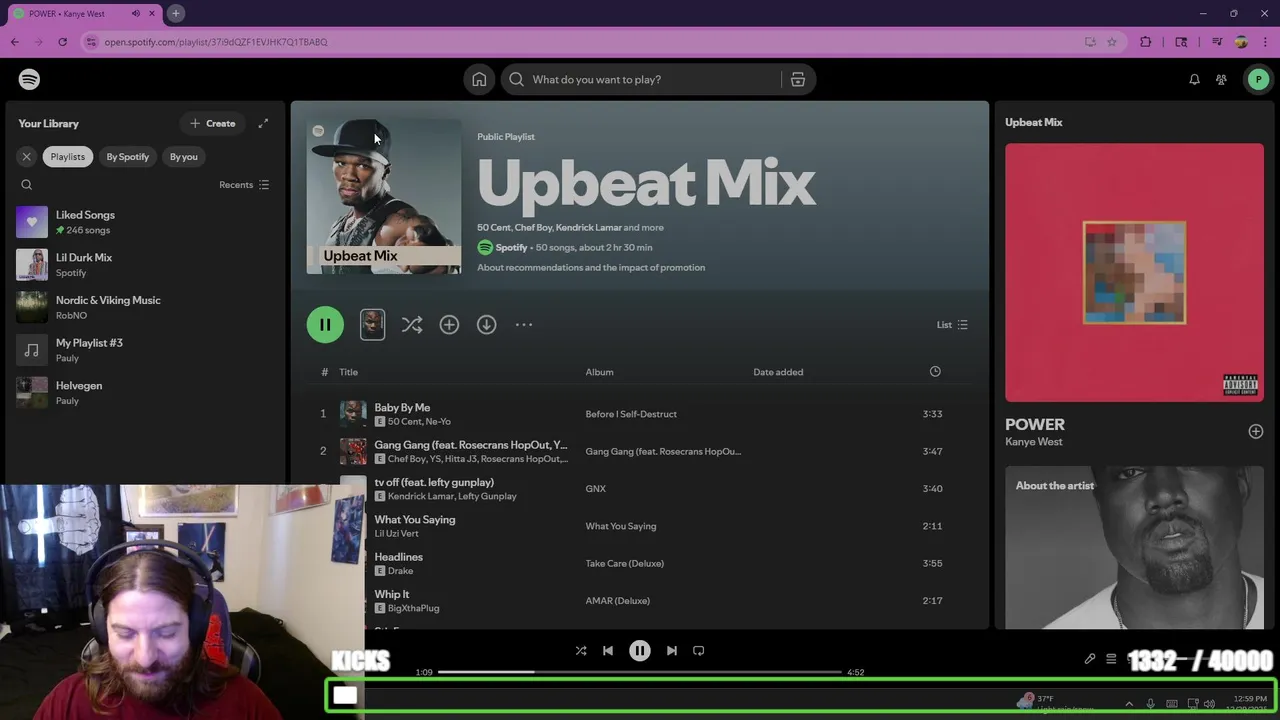The height and width of the screenshot is (720, 1280).
Task: Expand Your Library to full view
Action: pos(263,123)
